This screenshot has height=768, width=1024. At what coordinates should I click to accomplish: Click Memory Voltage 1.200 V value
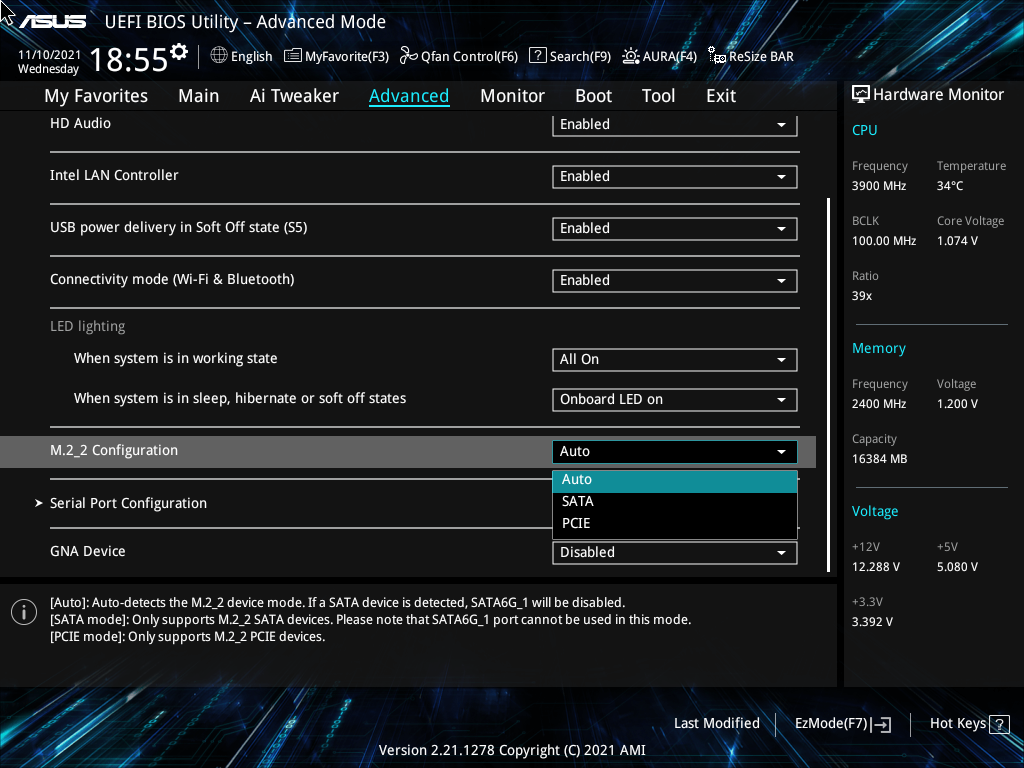(x=957, y=404)
